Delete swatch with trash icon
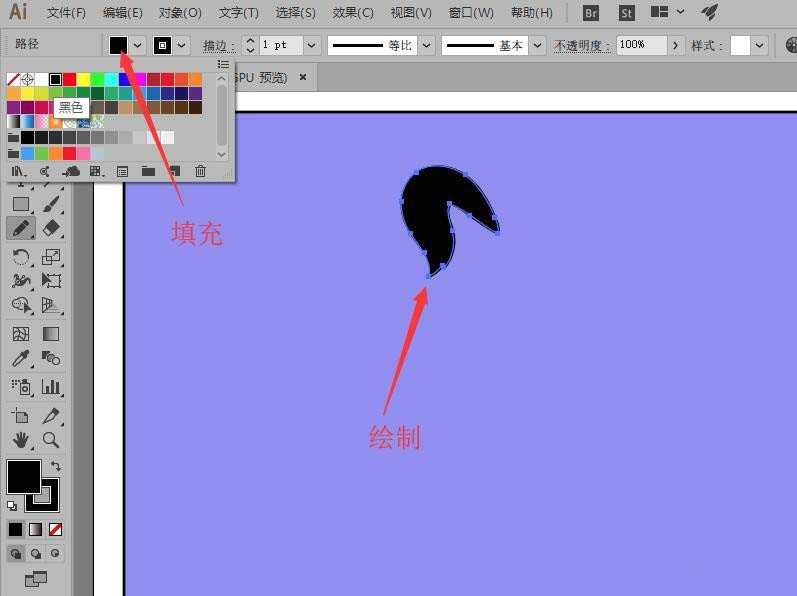 (x=200, y=171)
